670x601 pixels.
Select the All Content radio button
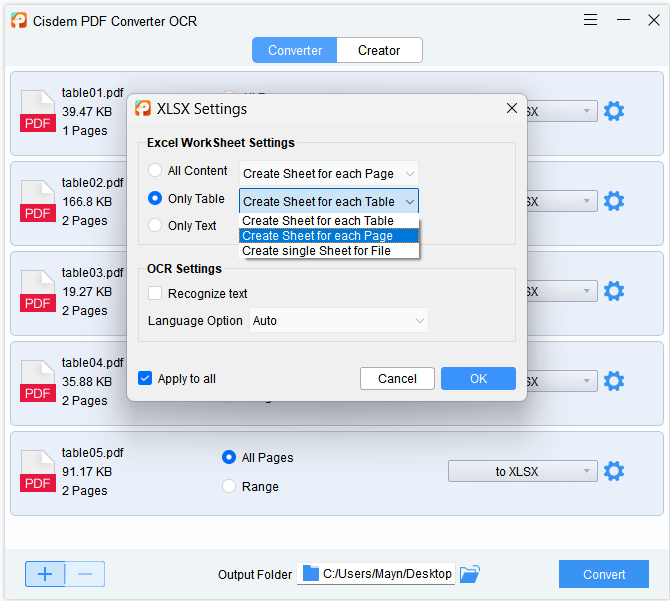[155, 170]
